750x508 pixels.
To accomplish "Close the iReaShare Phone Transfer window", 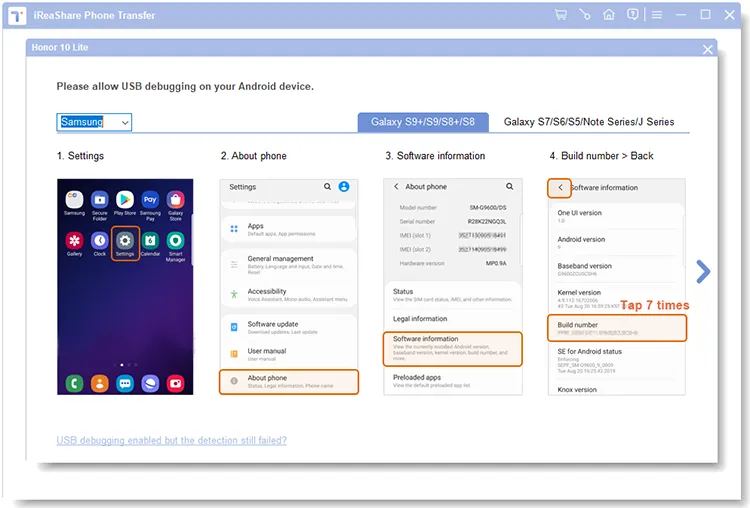I will [x=729, y=15].
